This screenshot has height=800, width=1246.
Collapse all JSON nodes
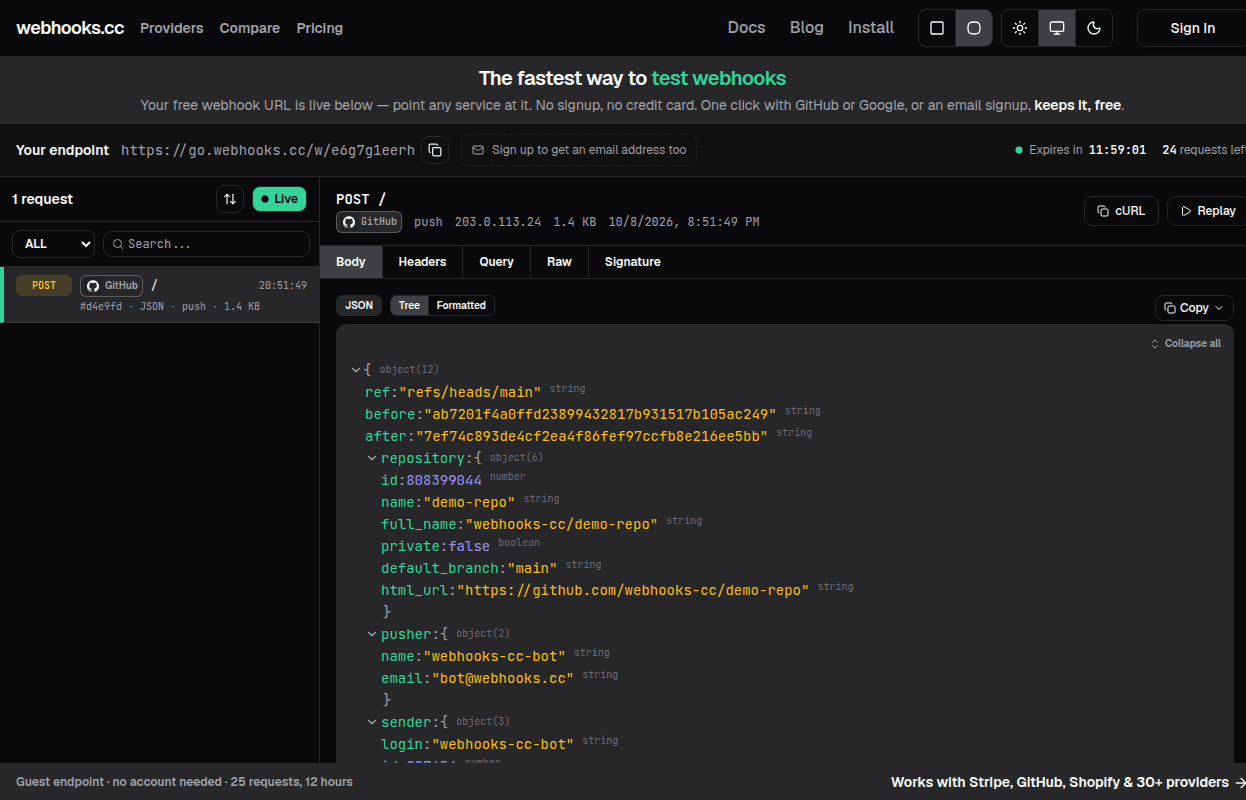(1186, 344)
